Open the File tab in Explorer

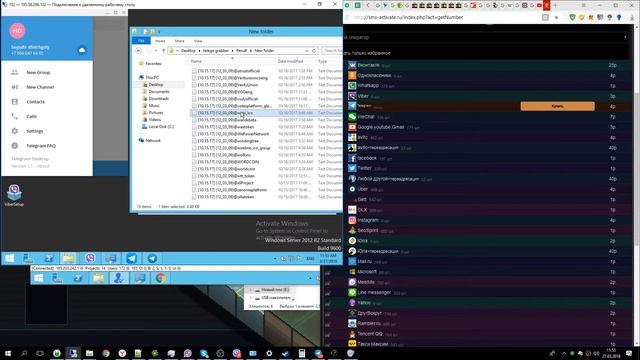tap(141, 41)
